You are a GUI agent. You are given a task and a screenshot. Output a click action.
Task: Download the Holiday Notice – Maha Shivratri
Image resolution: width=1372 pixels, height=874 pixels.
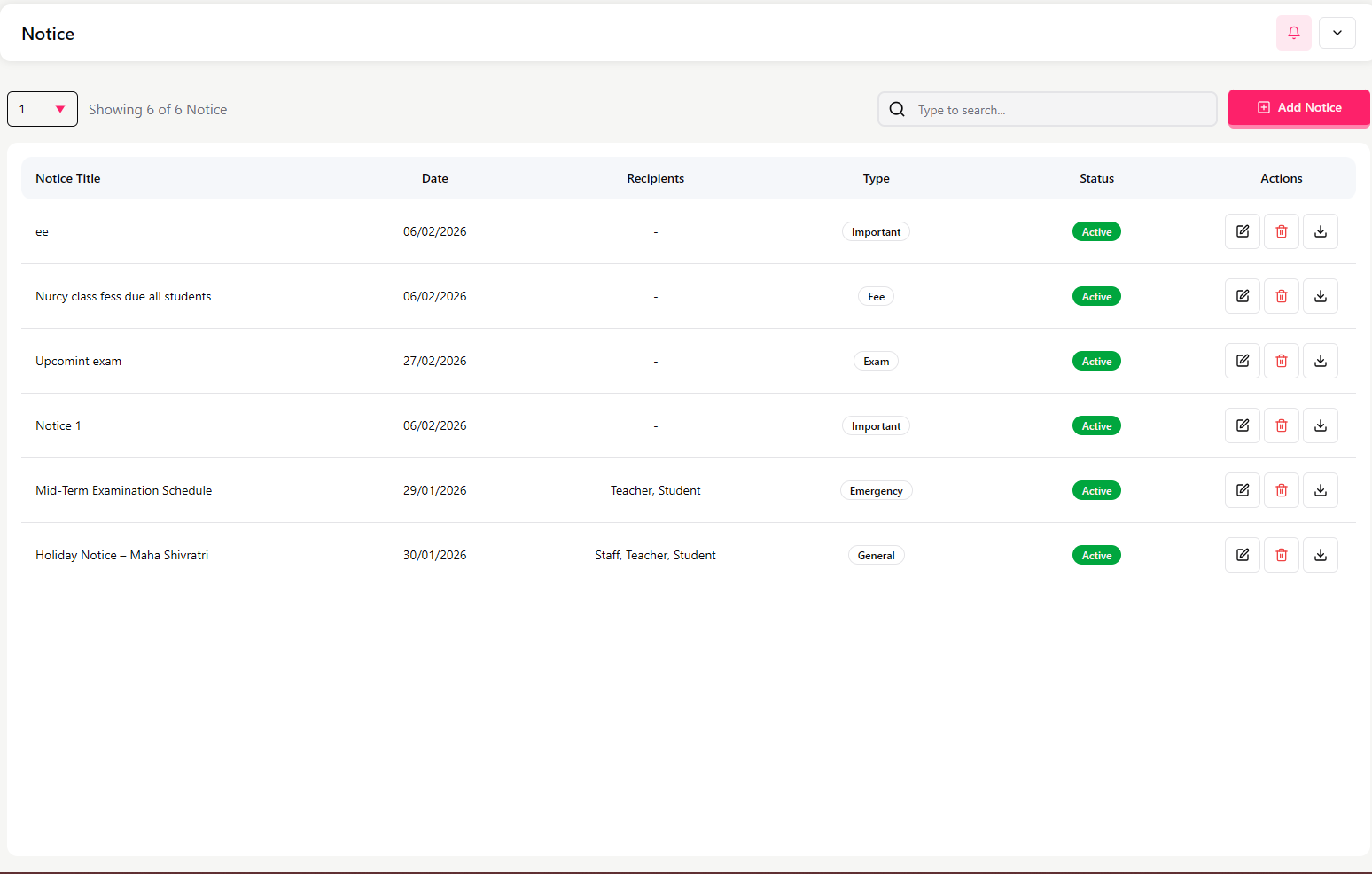point(1320,555)
